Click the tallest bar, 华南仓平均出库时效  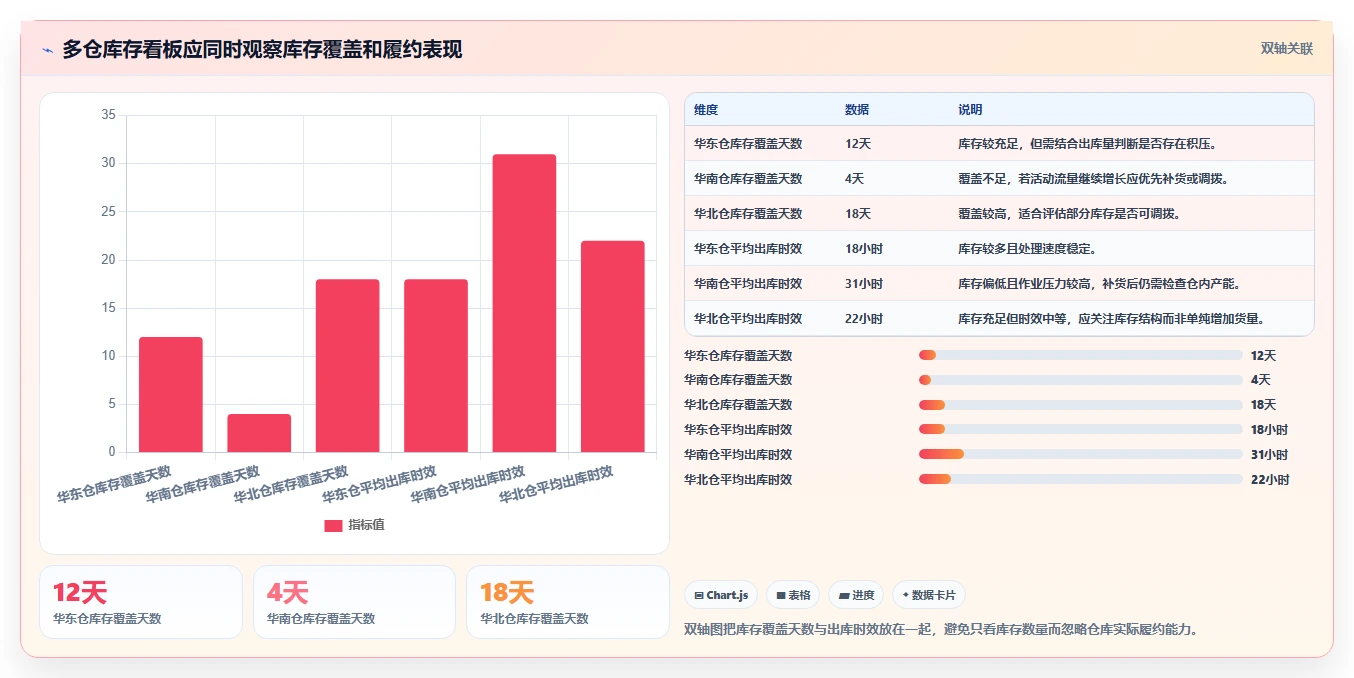click(x=524, y=303)
